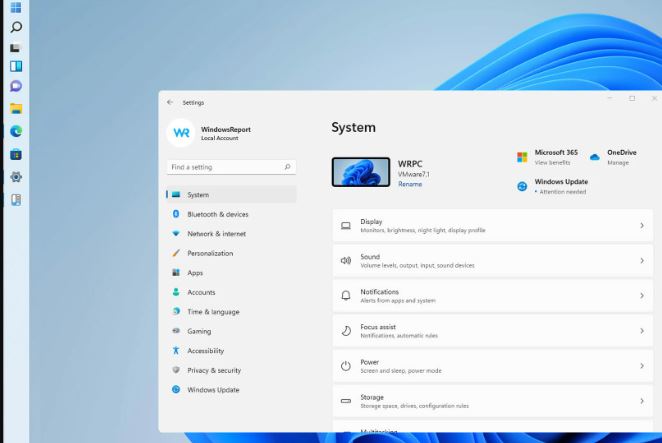
Task: Click the Sound speaker icon
Action: tap(346, 261)
